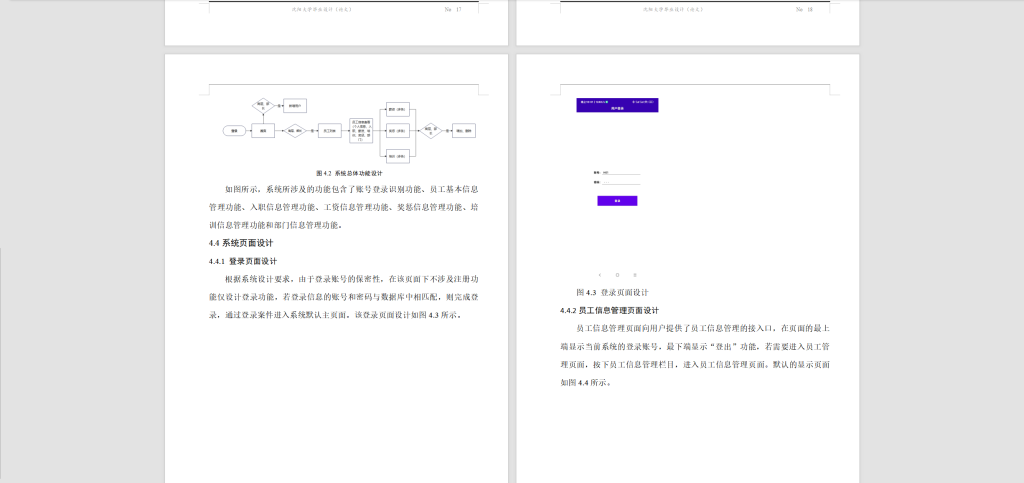This screenshot has height=483, width=1024.
Task: Click the rounded start node of the flowchart
Action: coord(234,131)
